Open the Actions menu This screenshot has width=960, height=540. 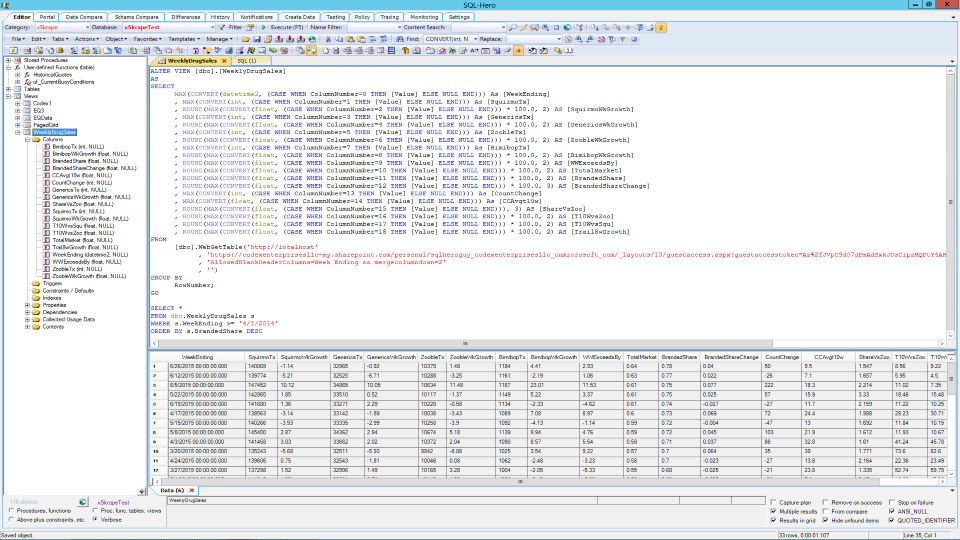(x=86, y=39)
